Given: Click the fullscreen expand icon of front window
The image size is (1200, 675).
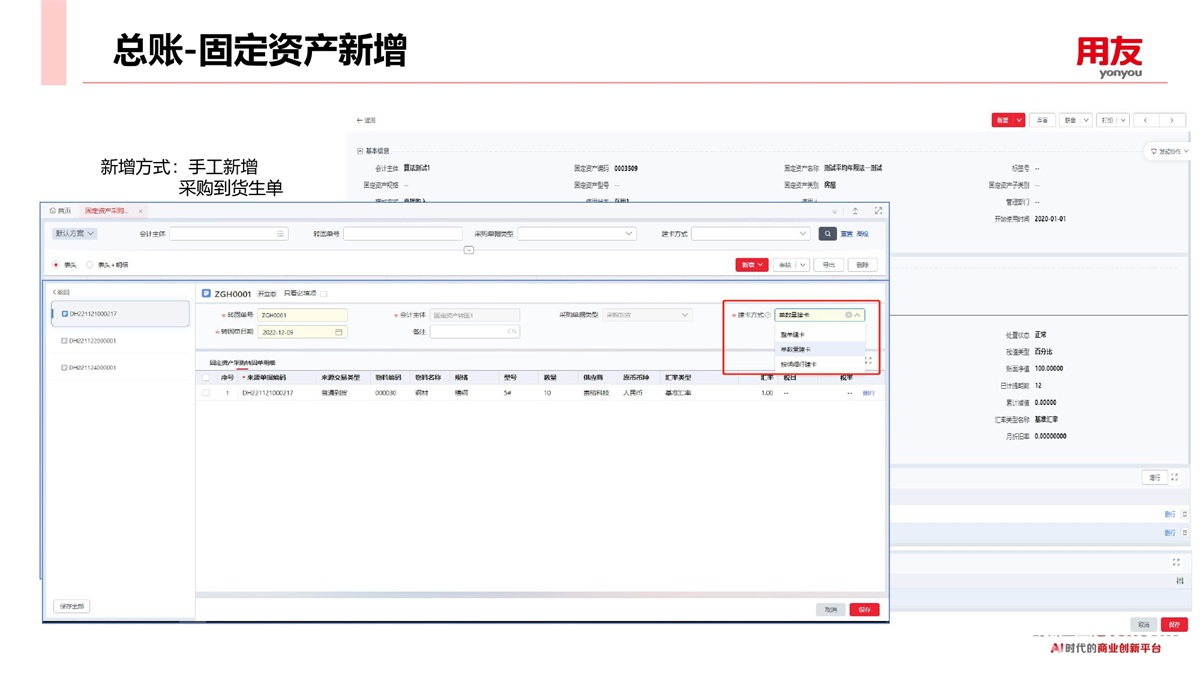Looking at the screenshot, I should (x=878, y=211).
